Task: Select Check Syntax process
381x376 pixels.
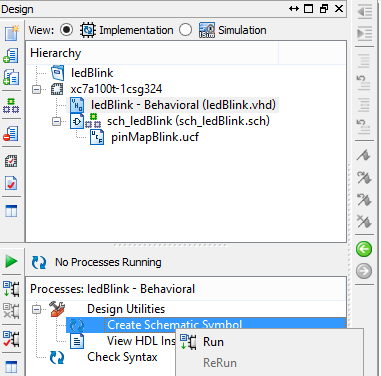Action: click(x=122, y=357)
